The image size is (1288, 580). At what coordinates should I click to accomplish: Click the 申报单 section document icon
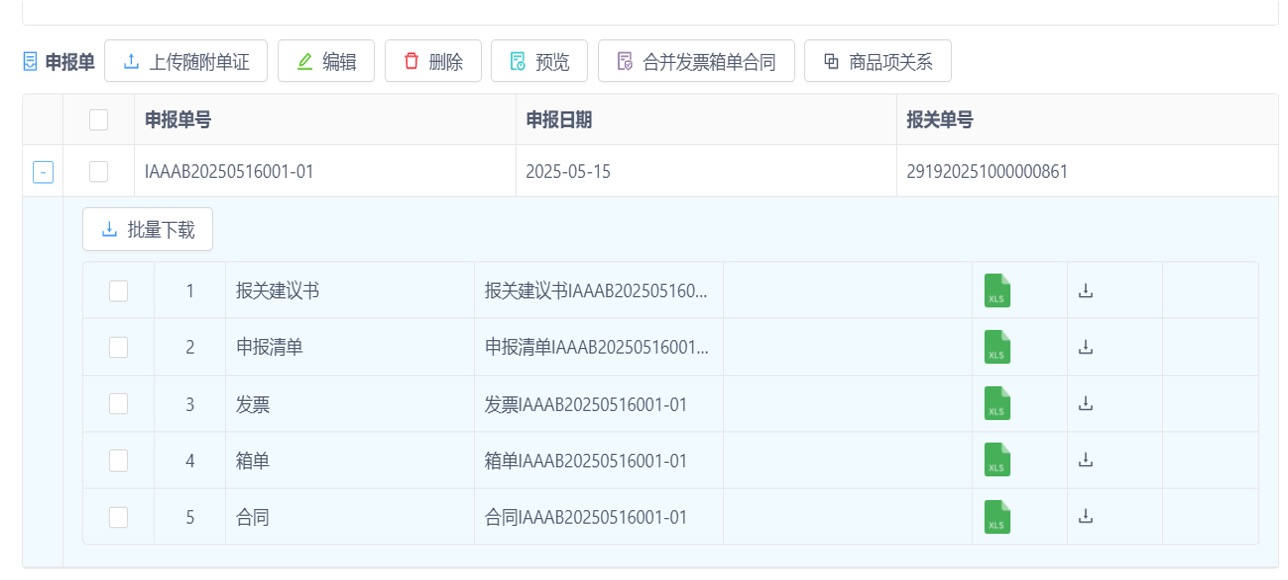[30, 62]
